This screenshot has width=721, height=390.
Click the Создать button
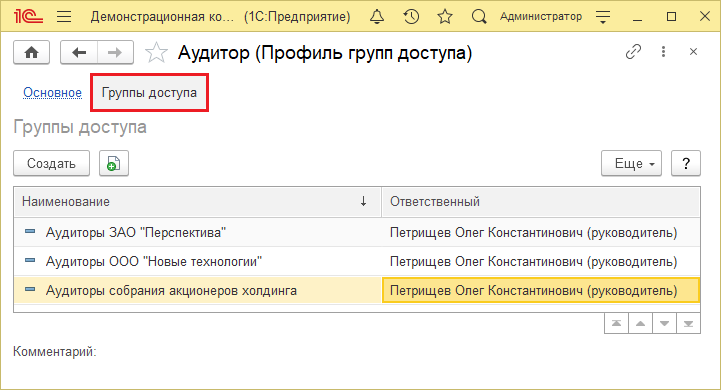(52, 163)
